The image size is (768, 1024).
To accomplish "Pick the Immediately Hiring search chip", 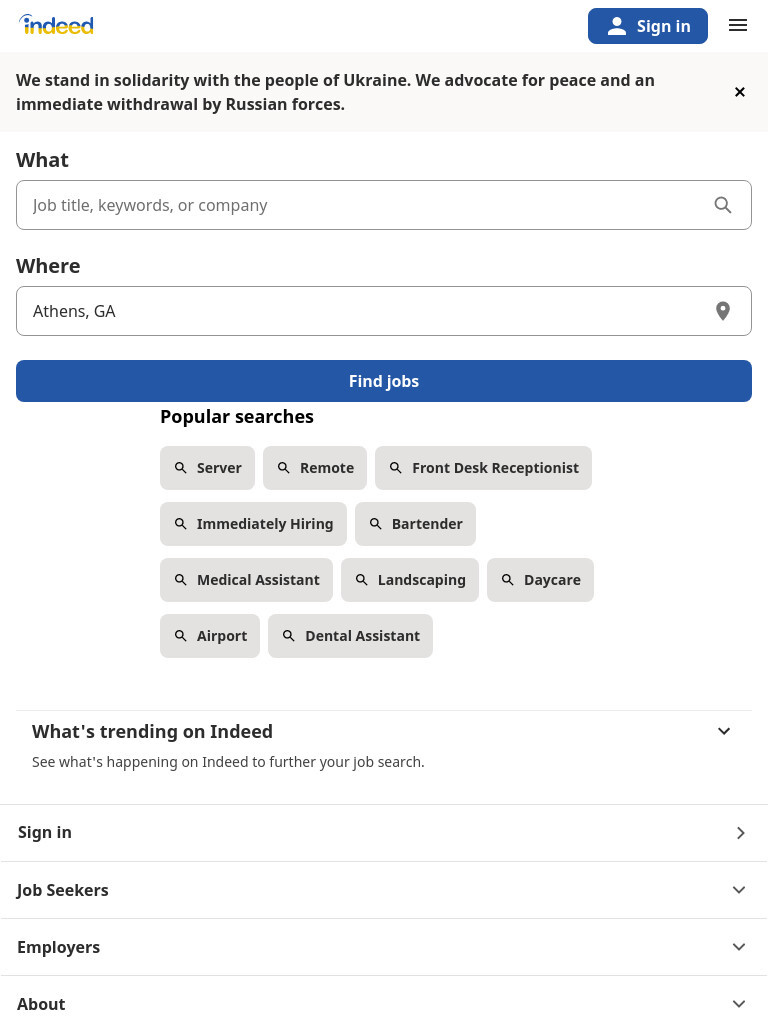I will click(253, 524).
